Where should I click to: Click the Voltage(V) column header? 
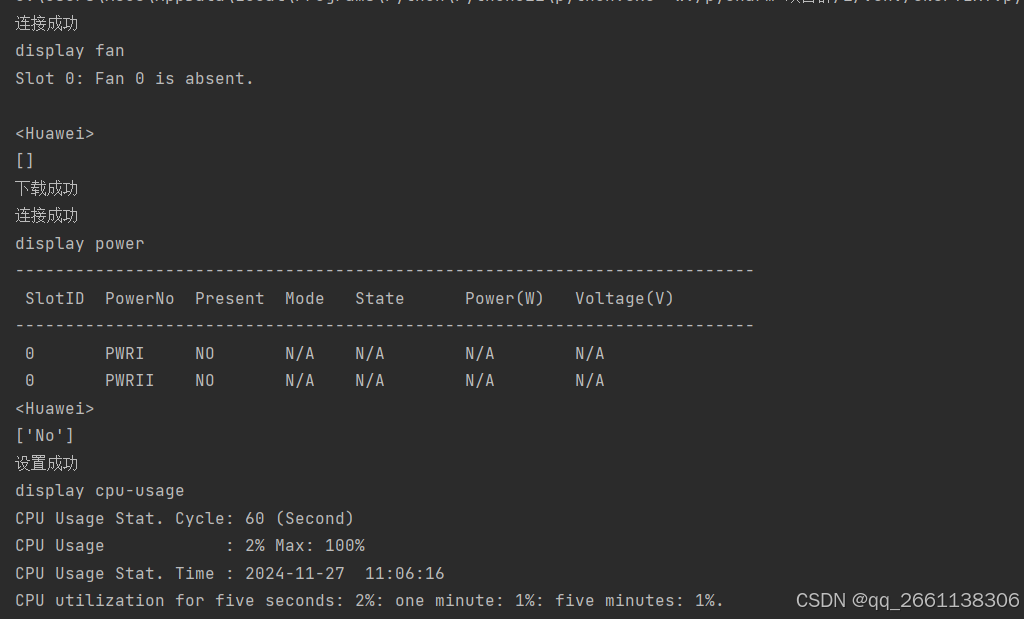click(x=624, y=298)
